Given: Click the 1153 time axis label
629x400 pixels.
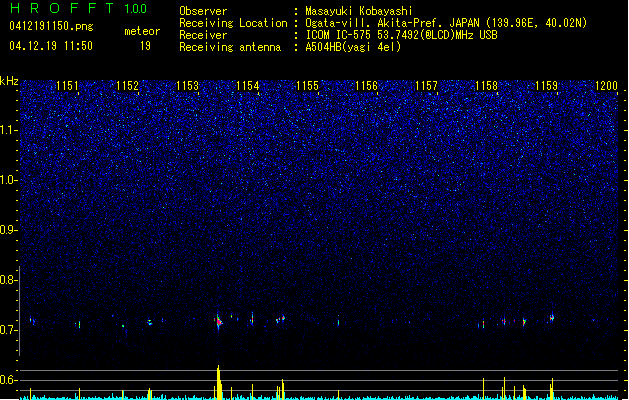Looking at the screenshot, I should (x=187, y=86).
